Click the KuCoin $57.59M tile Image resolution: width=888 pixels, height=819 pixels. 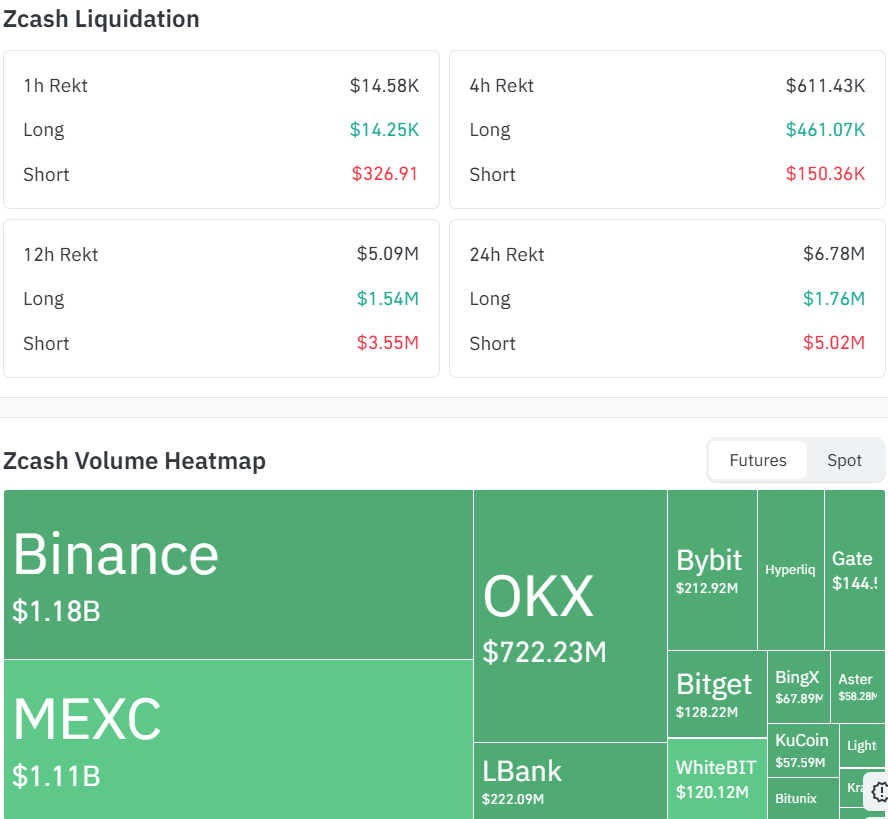click(x=803, y=750)
